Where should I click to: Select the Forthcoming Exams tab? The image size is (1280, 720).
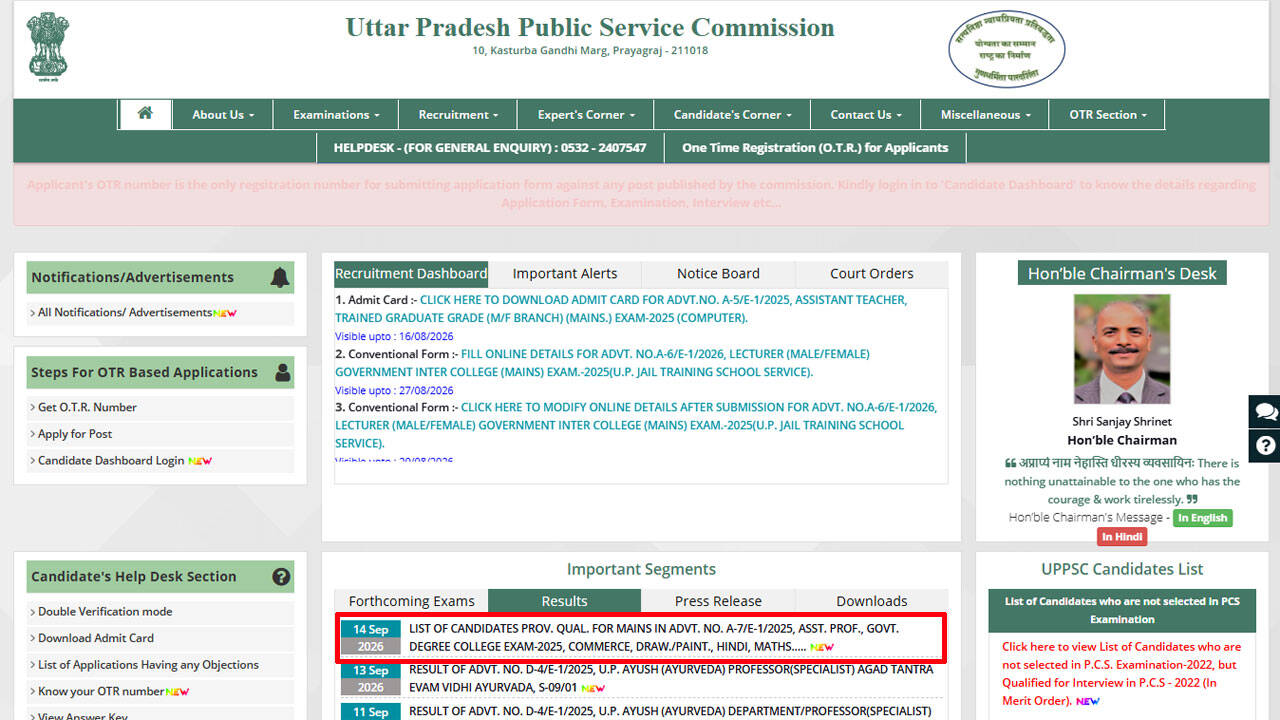(411, 601)
